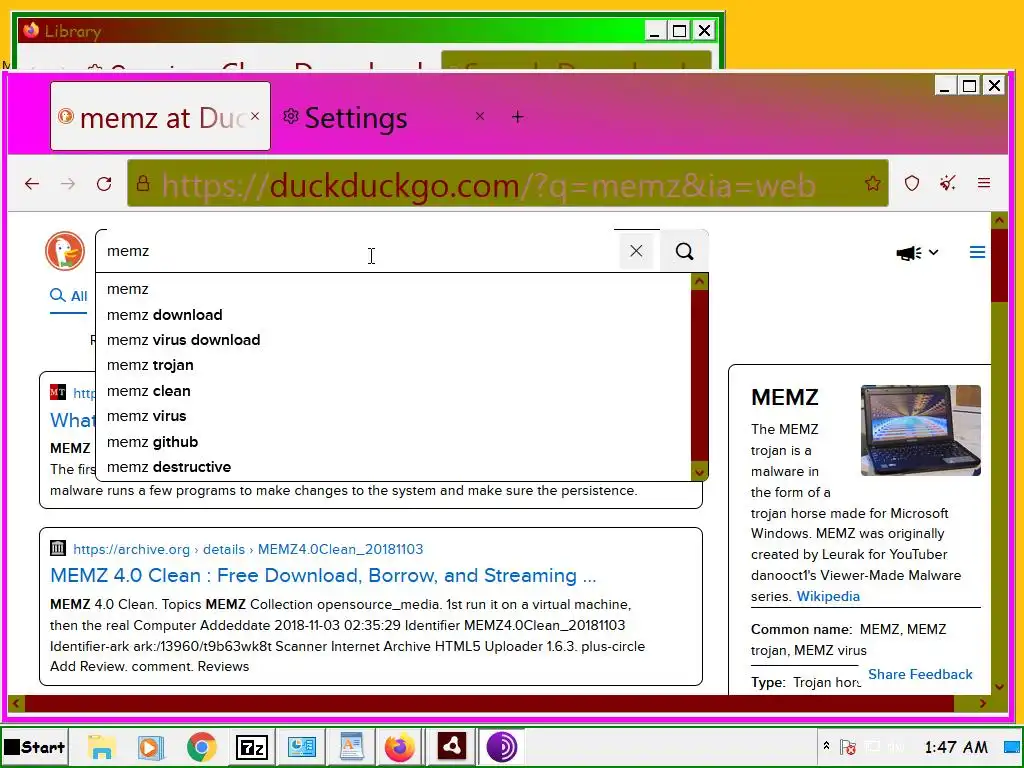
Task: Click the page vertical scrollbar down arrow
Action: click(x=999, y=686)
